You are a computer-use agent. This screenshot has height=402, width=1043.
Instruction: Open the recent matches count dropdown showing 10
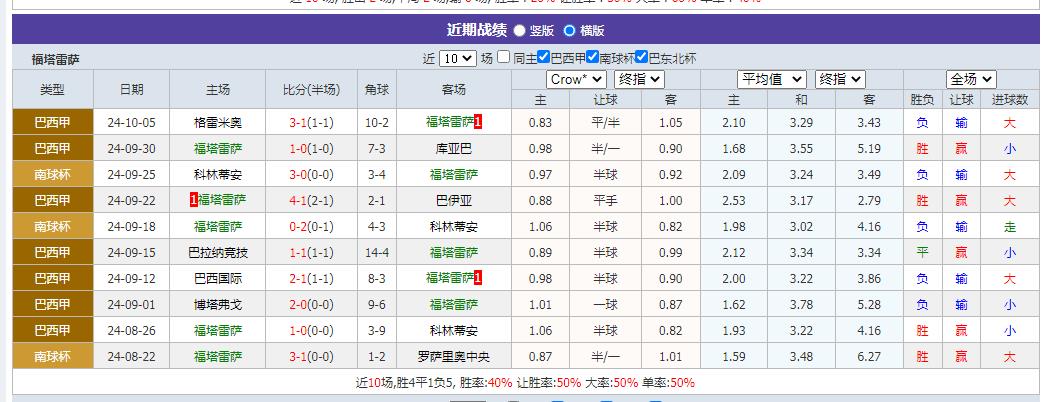457,59
